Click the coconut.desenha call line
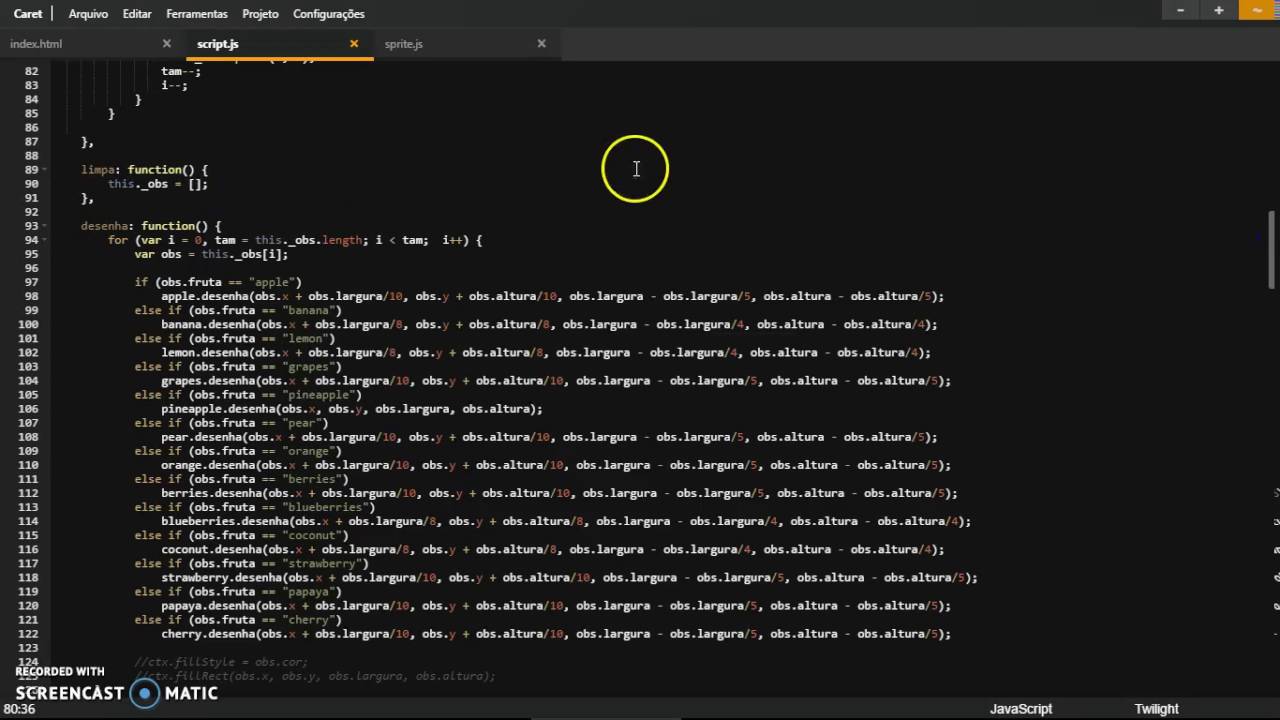Screen dimensions: 1280x720 (553, 549)
